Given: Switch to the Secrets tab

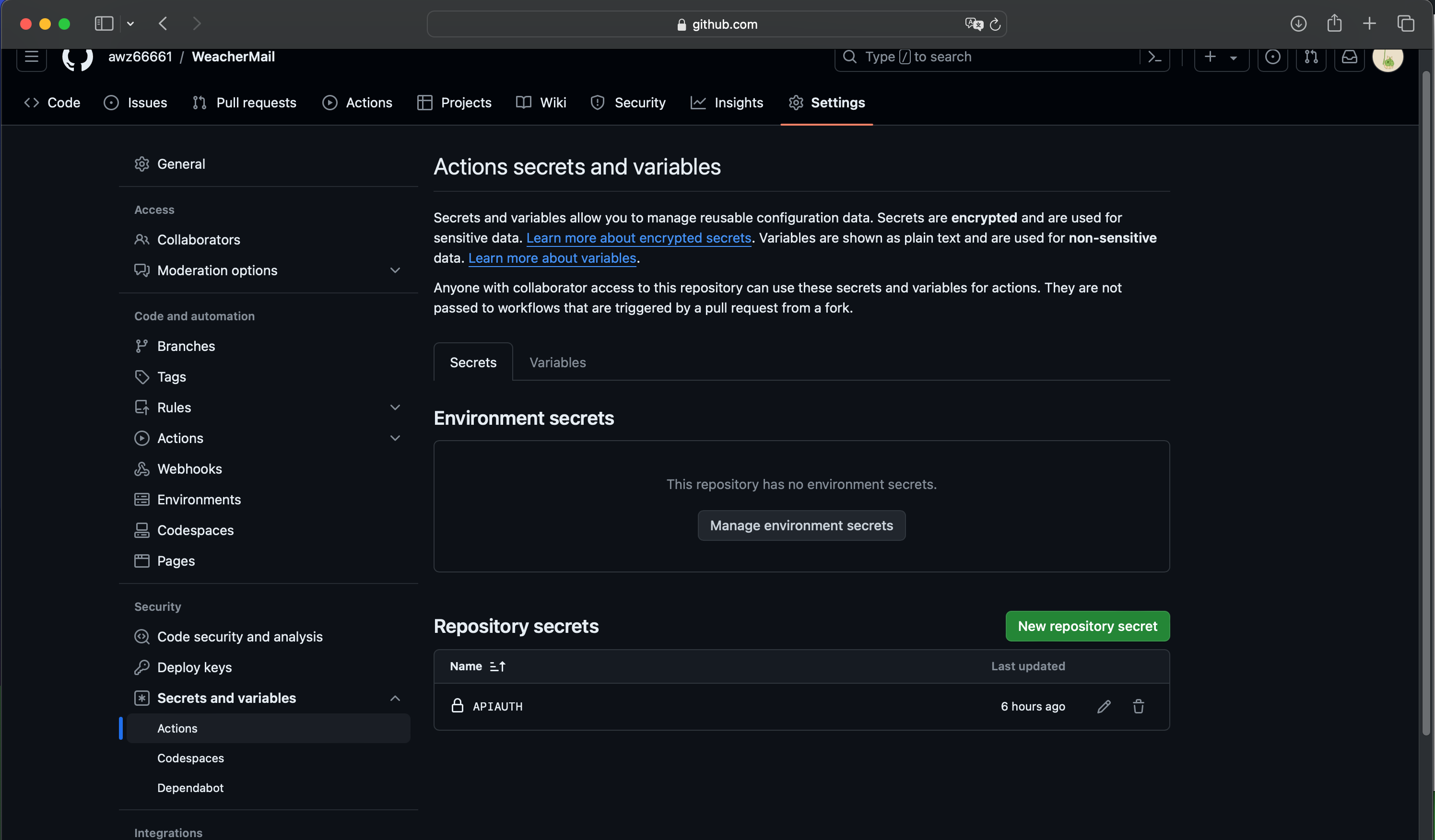Looking at the screenshot, I should click(473, 362).
